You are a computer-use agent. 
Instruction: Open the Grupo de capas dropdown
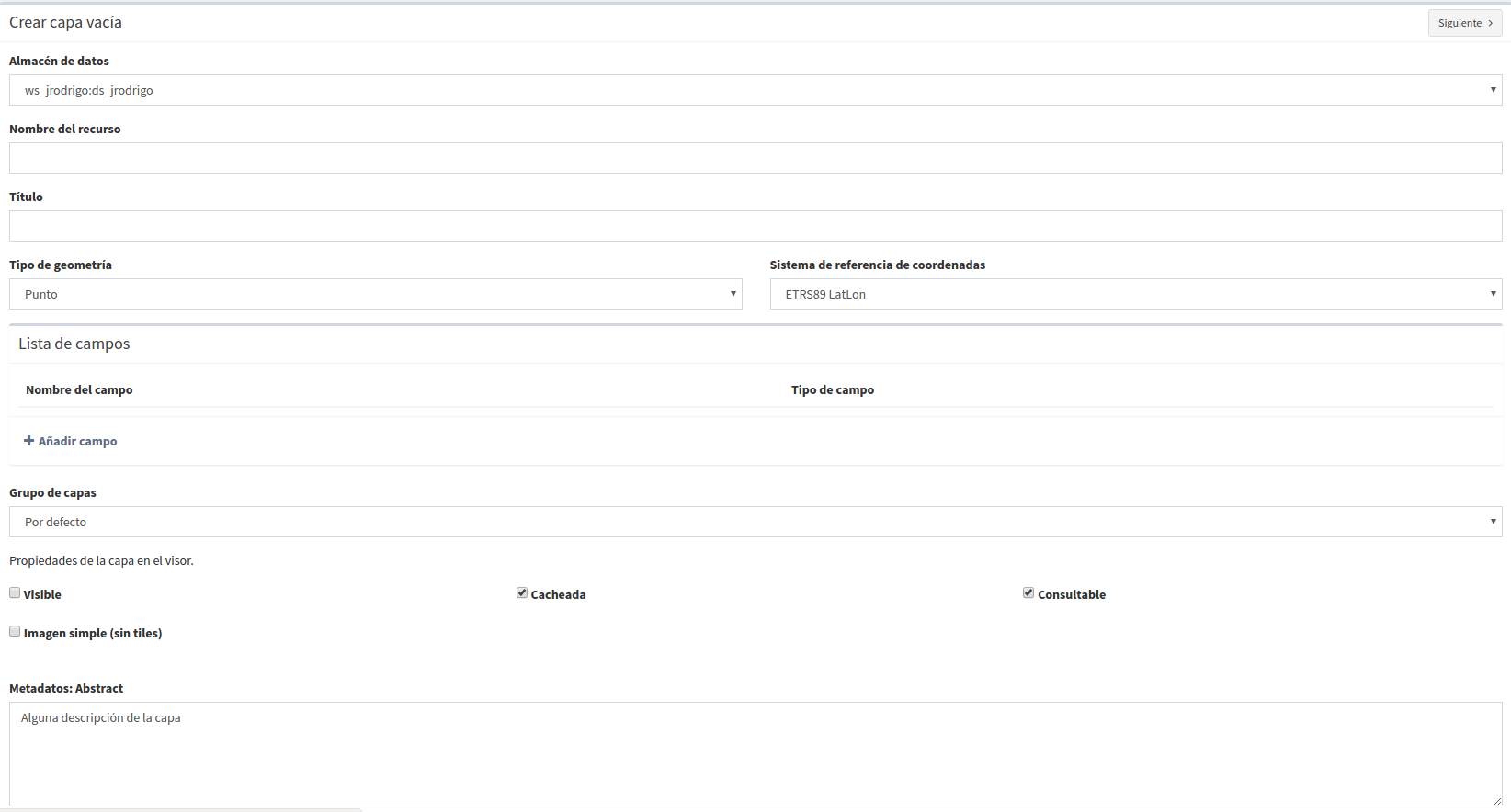pyautogui.click(x=755, y=522)
